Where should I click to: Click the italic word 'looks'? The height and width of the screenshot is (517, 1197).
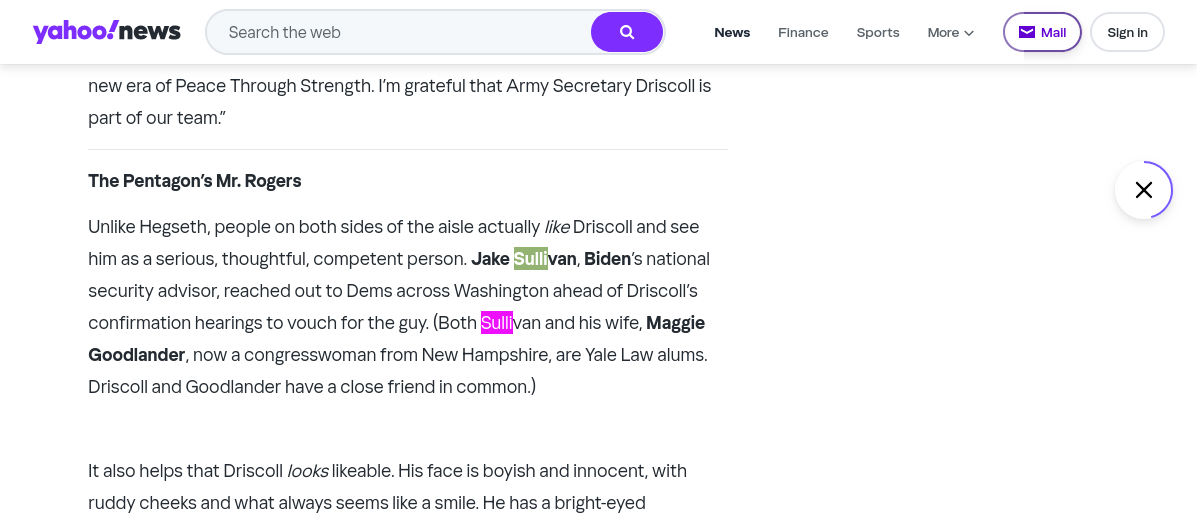tap(307, 471)
